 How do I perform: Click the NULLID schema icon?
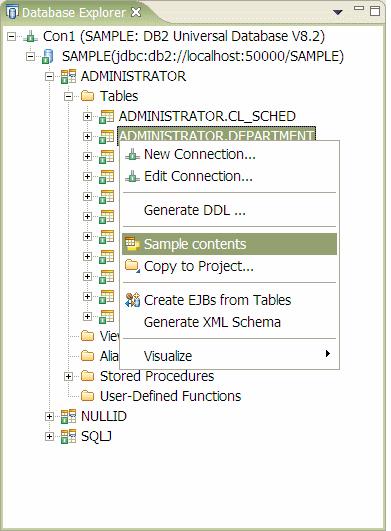click(68, 416)
